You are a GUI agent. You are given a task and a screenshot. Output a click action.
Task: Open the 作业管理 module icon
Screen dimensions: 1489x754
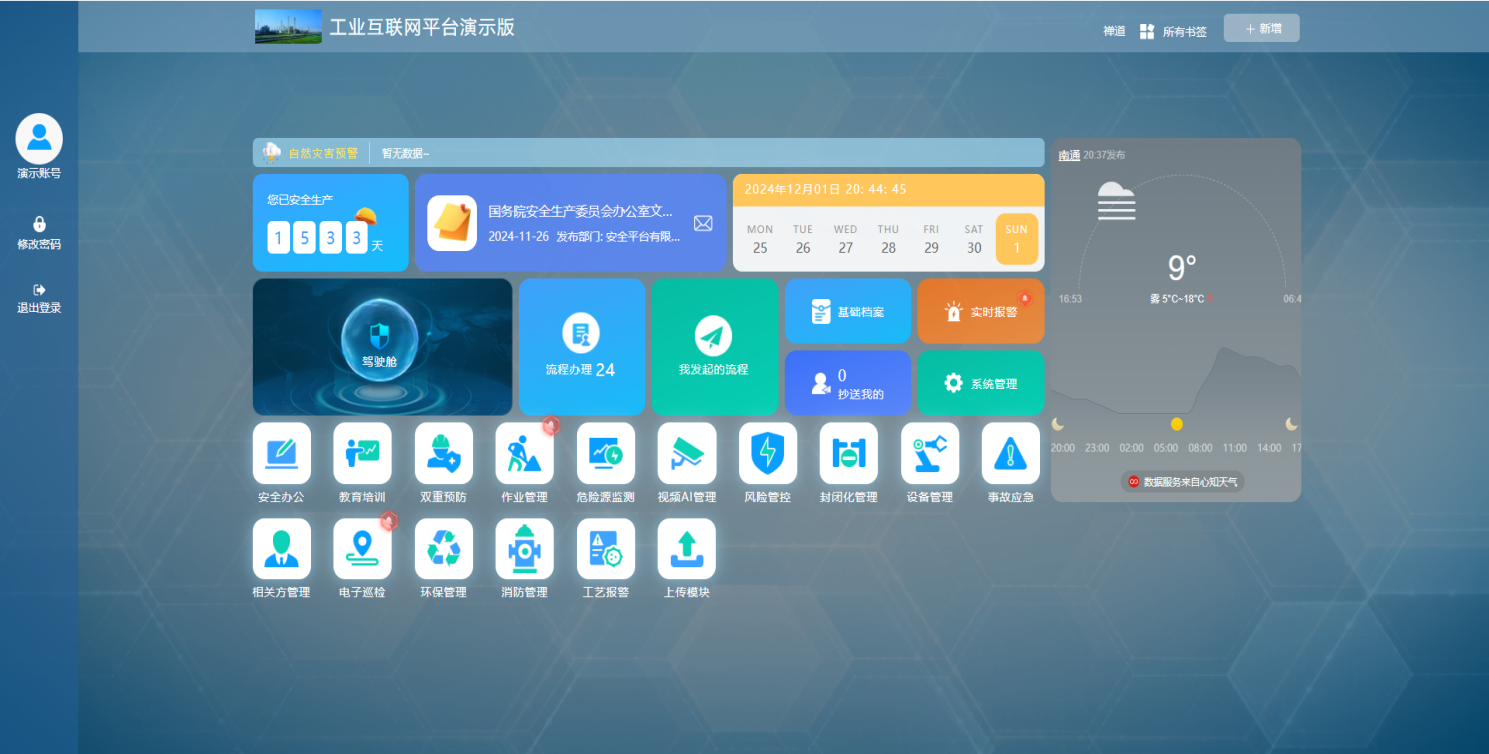524,453
